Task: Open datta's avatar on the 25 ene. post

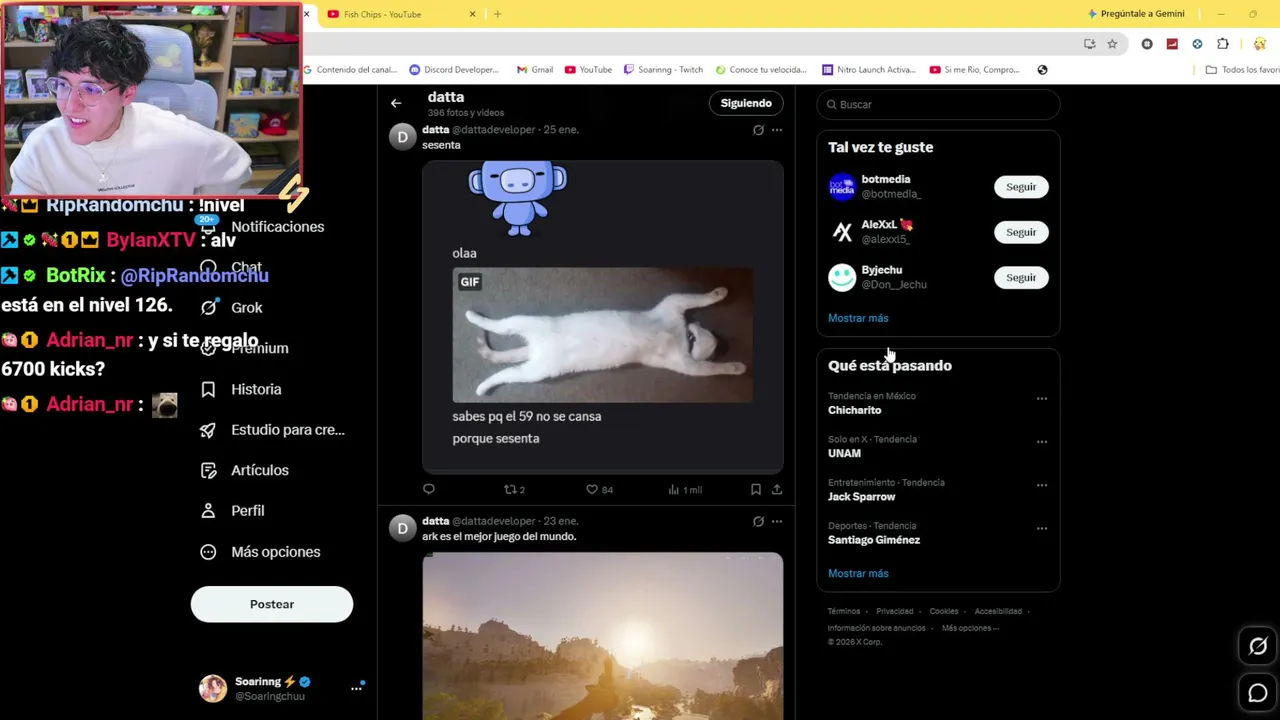Action: [402, 137]
